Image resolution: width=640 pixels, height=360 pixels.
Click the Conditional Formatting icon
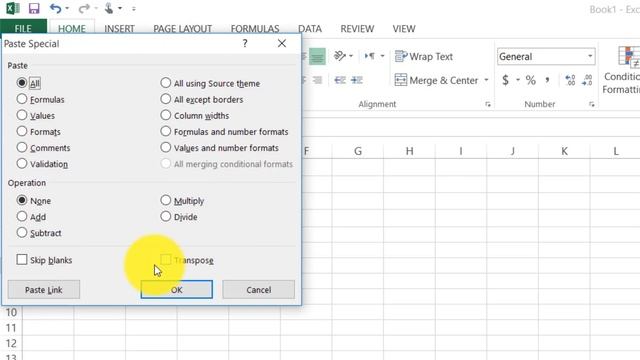coord(629,56)
